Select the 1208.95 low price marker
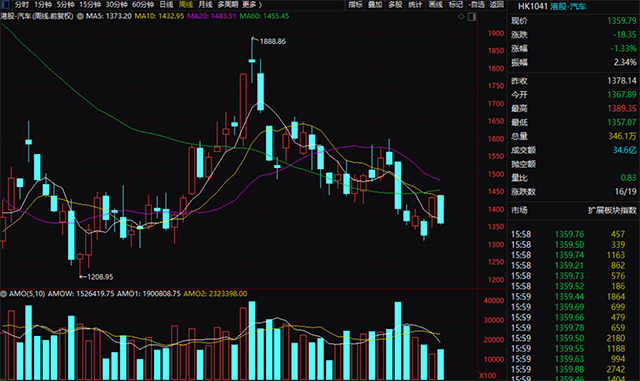Image resolution: width=640 pixels, height=381 pixels. 100,276
